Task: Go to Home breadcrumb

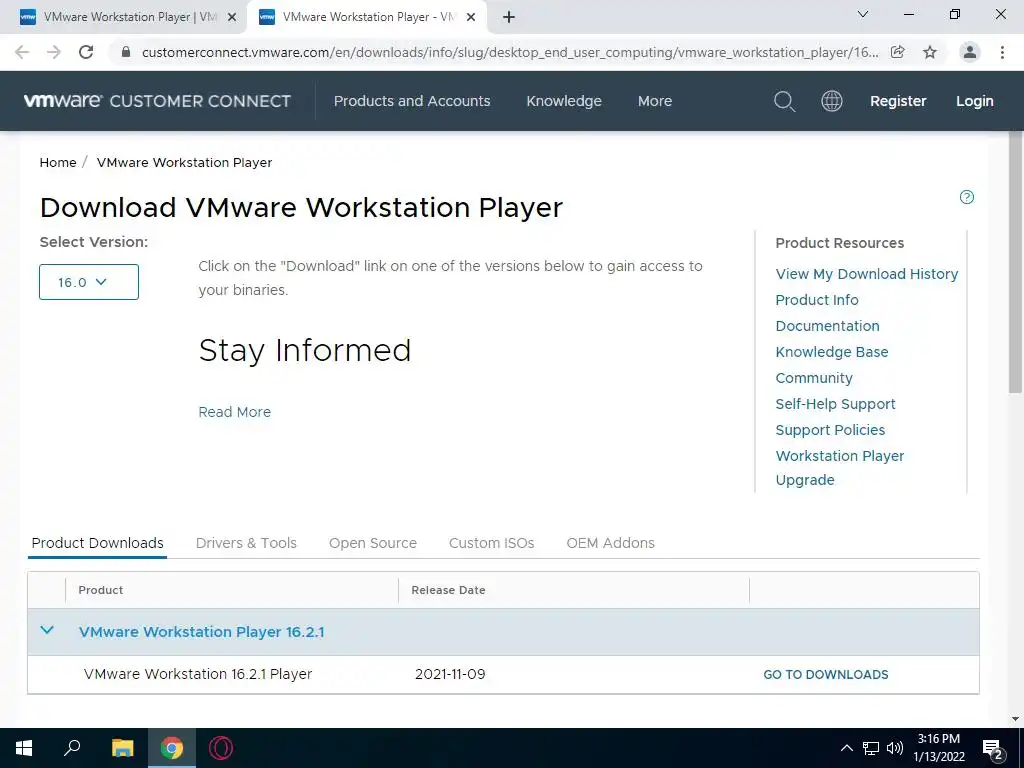Action: click(x=58, y=163)
